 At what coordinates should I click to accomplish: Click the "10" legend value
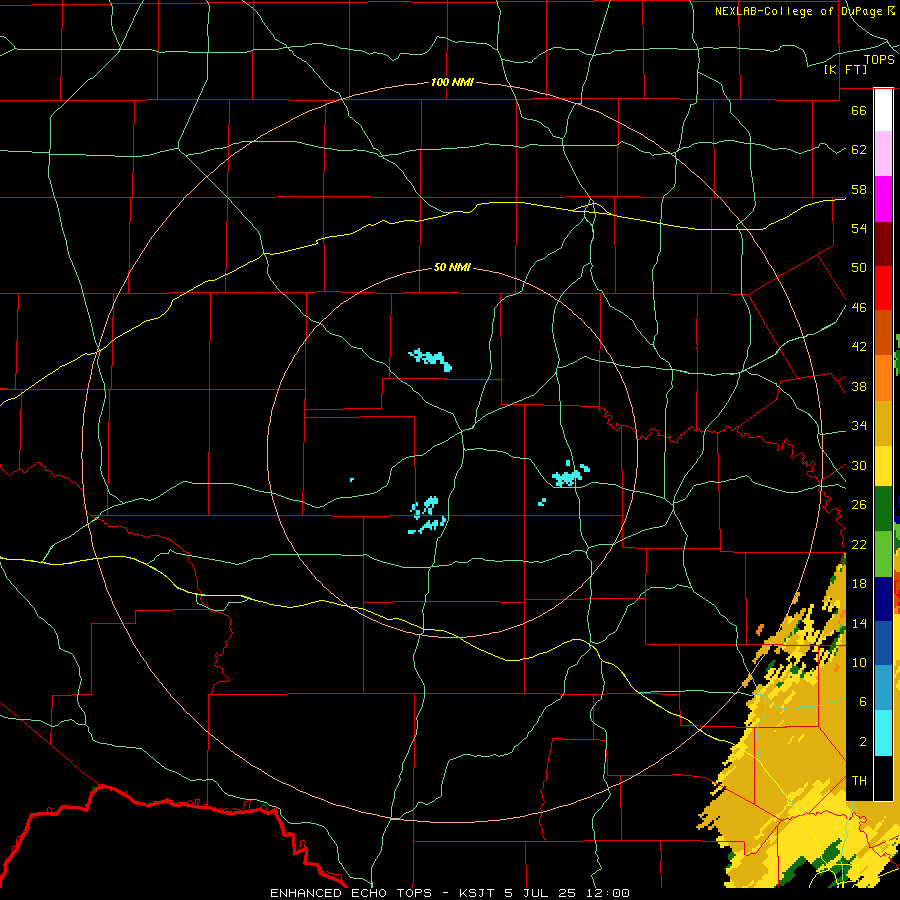(x=859, y=662)
